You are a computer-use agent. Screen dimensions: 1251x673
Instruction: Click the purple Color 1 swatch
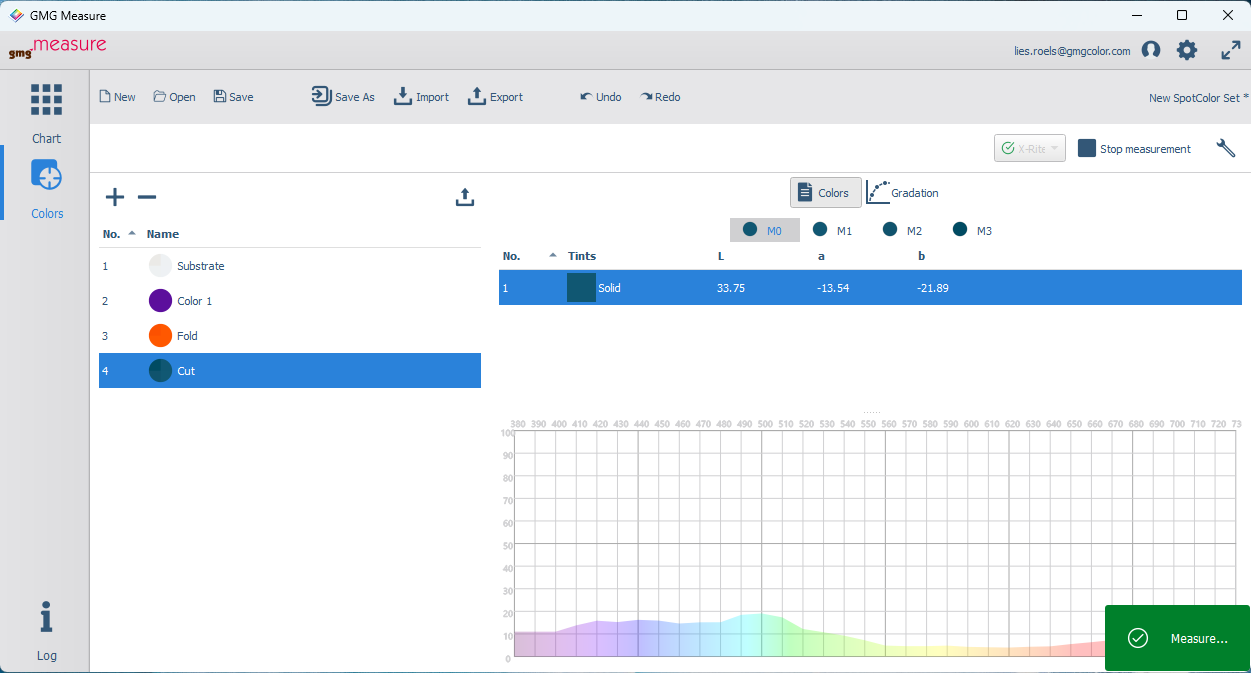click(160, 301)
